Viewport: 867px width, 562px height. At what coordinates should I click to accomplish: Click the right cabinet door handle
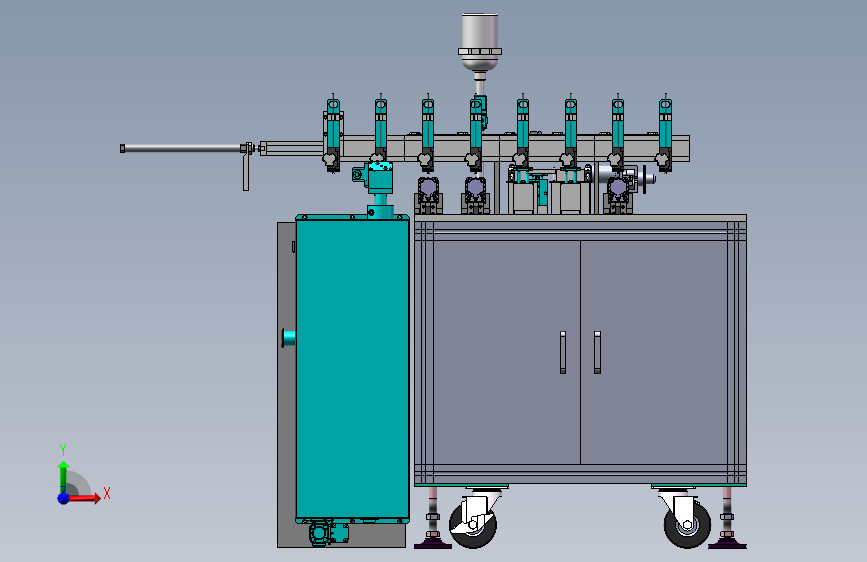(597, 352)
